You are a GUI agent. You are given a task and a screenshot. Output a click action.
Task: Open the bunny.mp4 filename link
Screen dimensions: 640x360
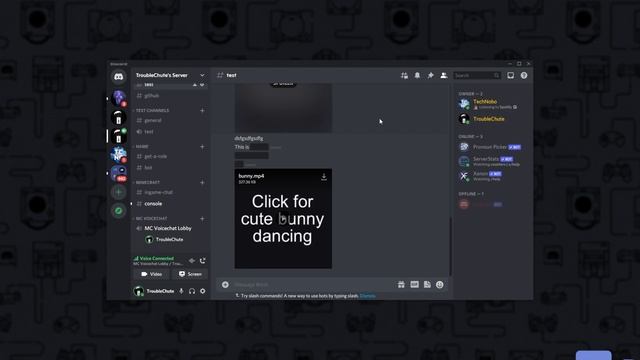click(251, 176)
